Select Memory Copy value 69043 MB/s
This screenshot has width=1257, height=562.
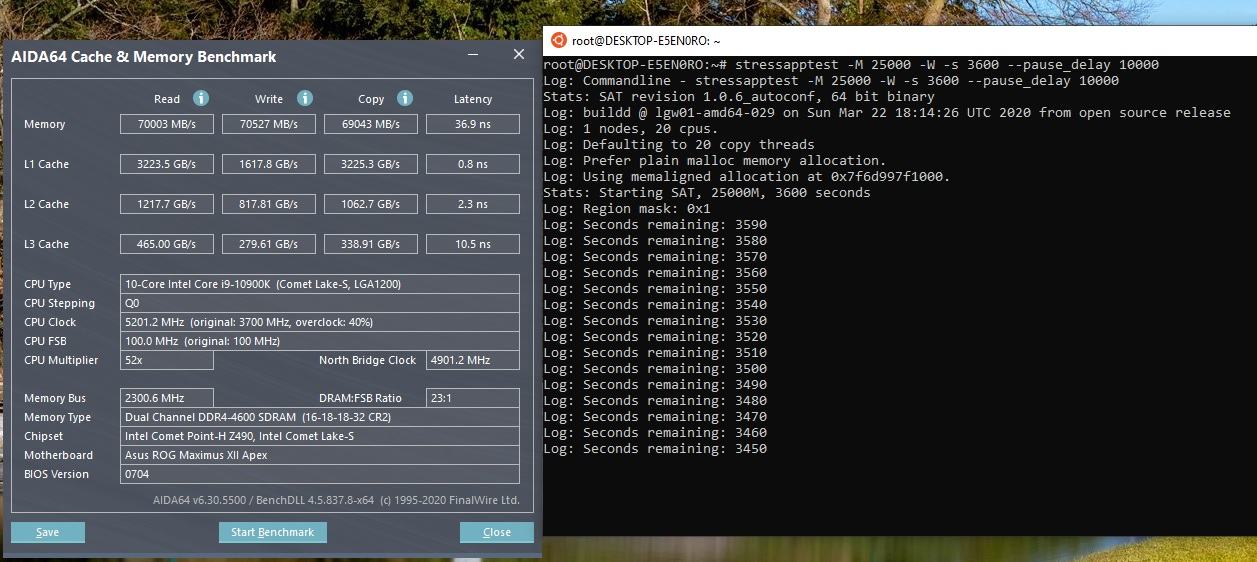pyautogui.click(x=371, y=124)
